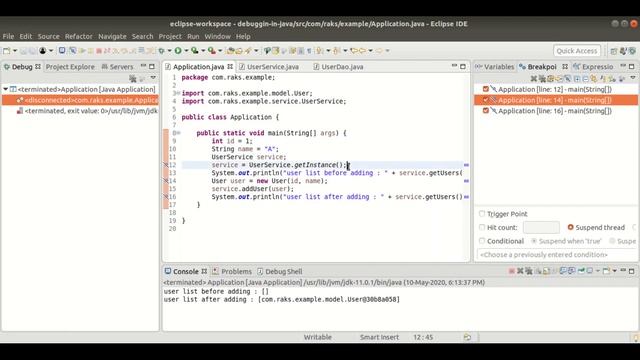
Task: Switch to Project Explorer tab
Action: click(70, 67)
